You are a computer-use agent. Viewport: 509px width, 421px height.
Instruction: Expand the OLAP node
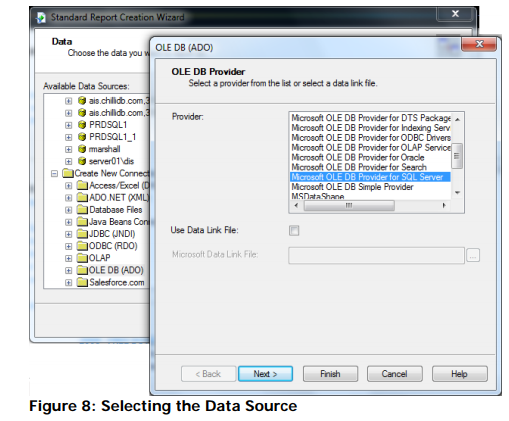[68, 258]
